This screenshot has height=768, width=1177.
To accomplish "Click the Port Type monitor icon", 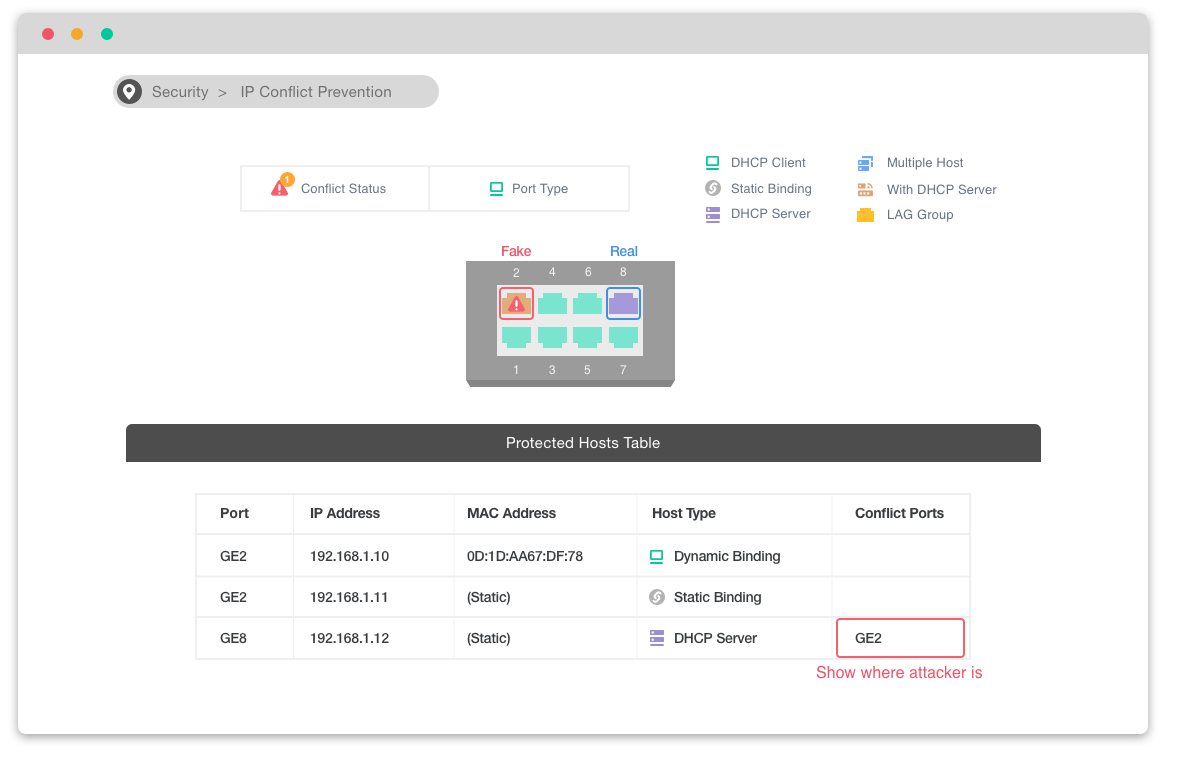I will click(x=496, y=188).
